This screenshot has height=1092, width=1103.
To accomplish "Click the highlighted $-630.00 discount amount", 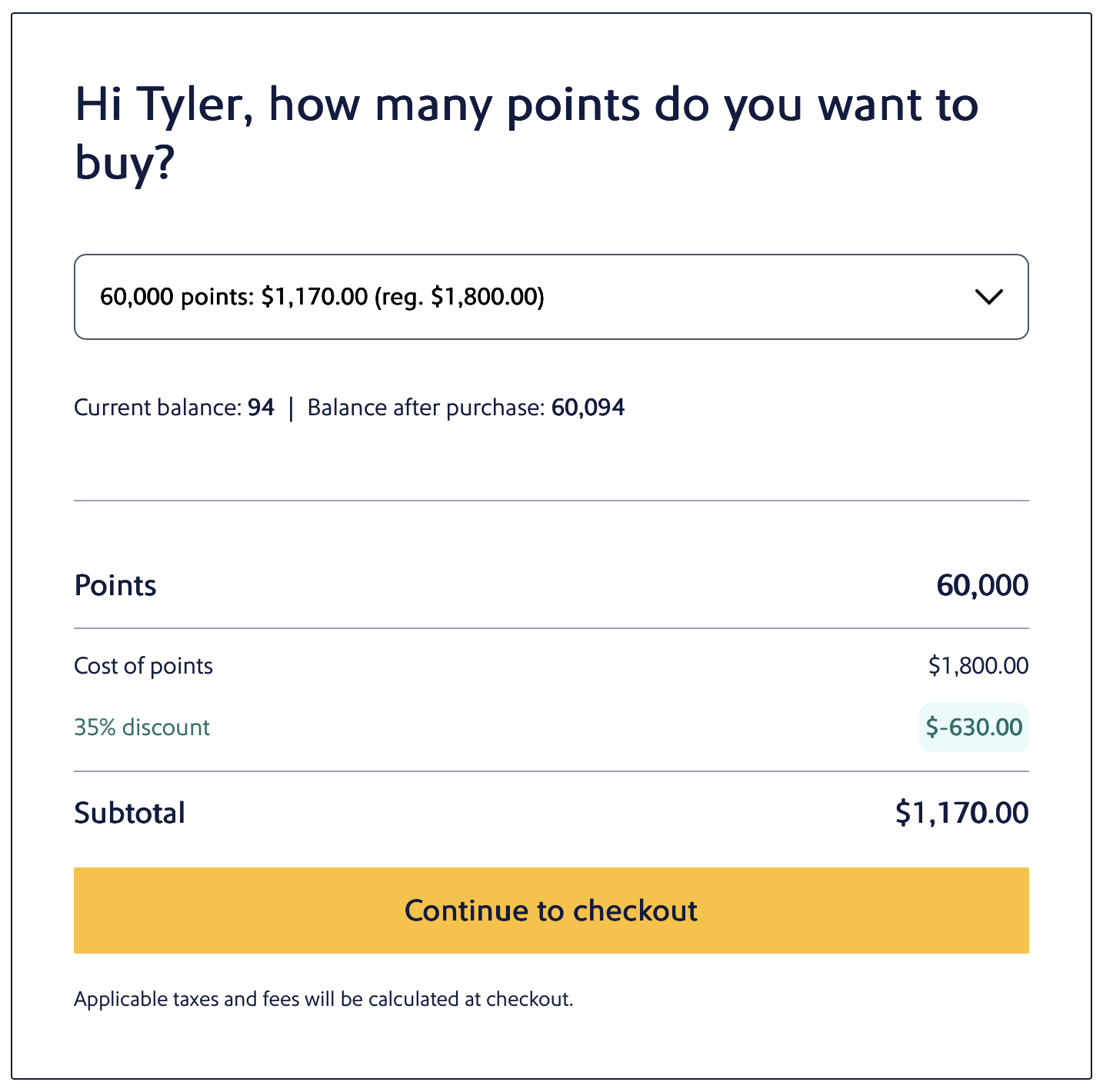I will tap(973, 727).
